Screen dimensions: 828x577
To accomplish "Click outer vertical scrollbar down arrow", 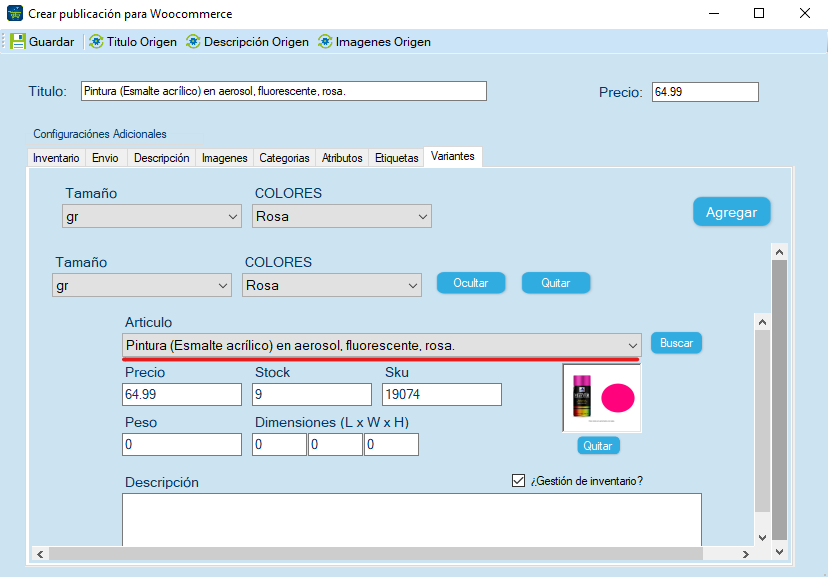I will click(x=779, y=552).
